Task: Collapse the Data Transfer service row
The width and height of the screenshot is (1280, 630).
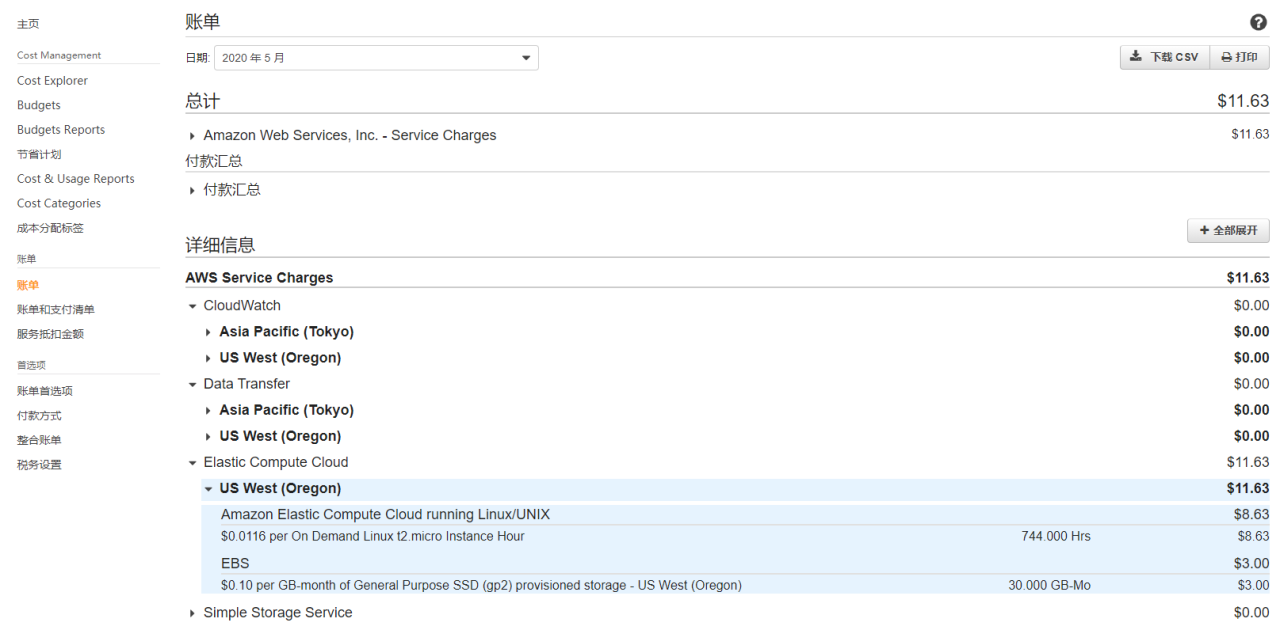Action: (x=192, y=384)
